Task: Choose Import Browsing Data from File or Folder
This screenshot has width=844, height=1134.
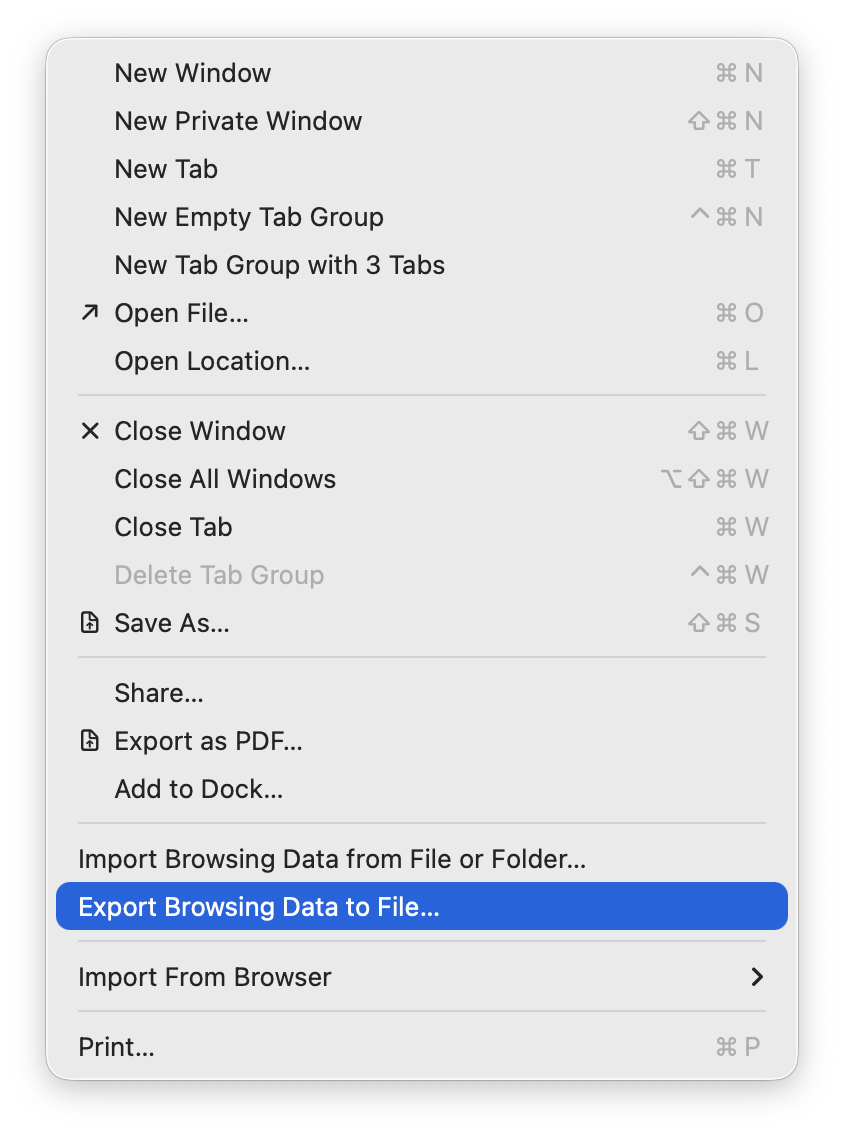Action: coord(332,859)
